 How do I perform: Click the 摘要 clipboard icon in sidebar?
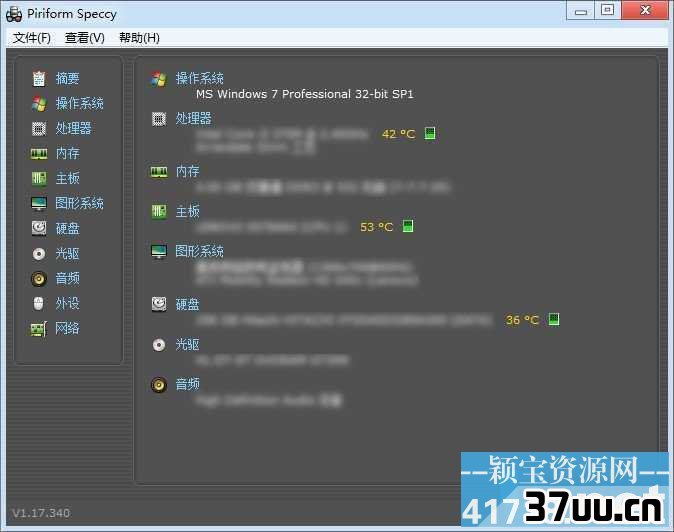tap(39, 79)
